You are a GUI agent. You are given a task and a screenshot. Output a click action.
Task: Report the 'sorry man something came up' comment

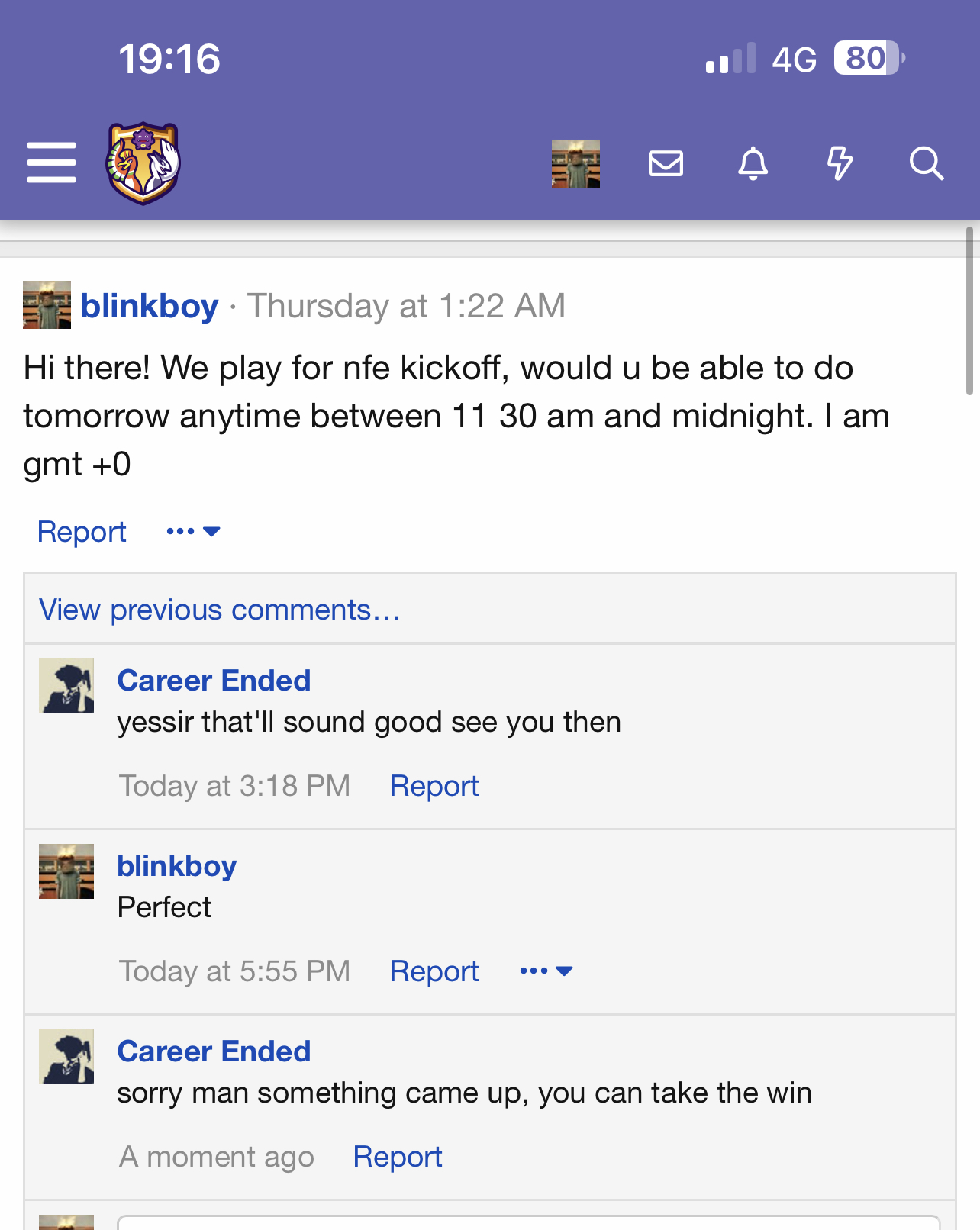pyautogui.click(x=398, y=1157)
